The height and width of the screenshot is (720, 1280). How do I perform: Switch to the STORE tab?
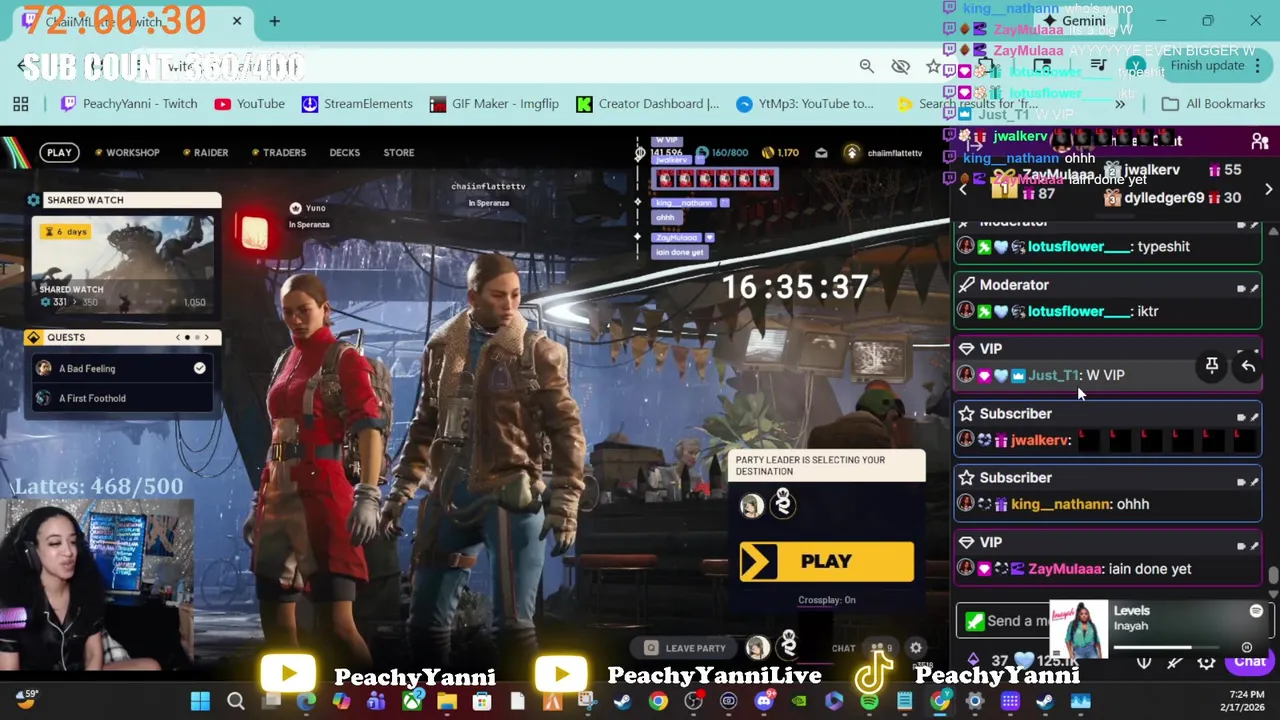point(398,152)
